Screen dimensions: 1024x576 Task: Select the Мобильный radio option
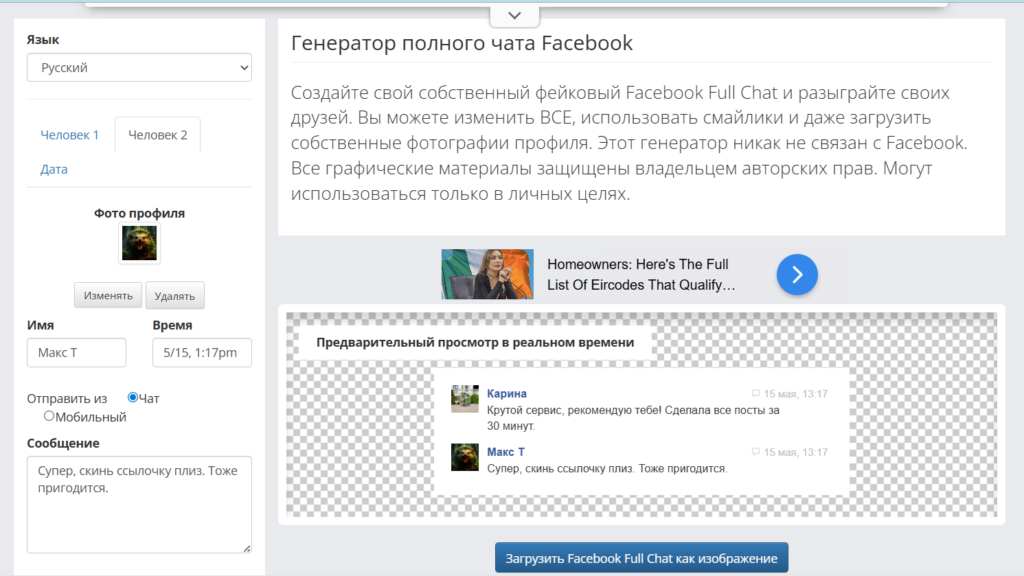49,416
